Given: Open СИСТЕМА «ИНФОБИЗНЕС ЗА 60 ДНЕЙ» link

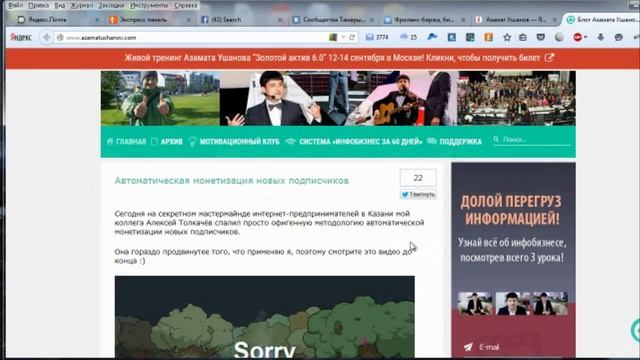Looking at the screenshot, I should click(353, 141).
